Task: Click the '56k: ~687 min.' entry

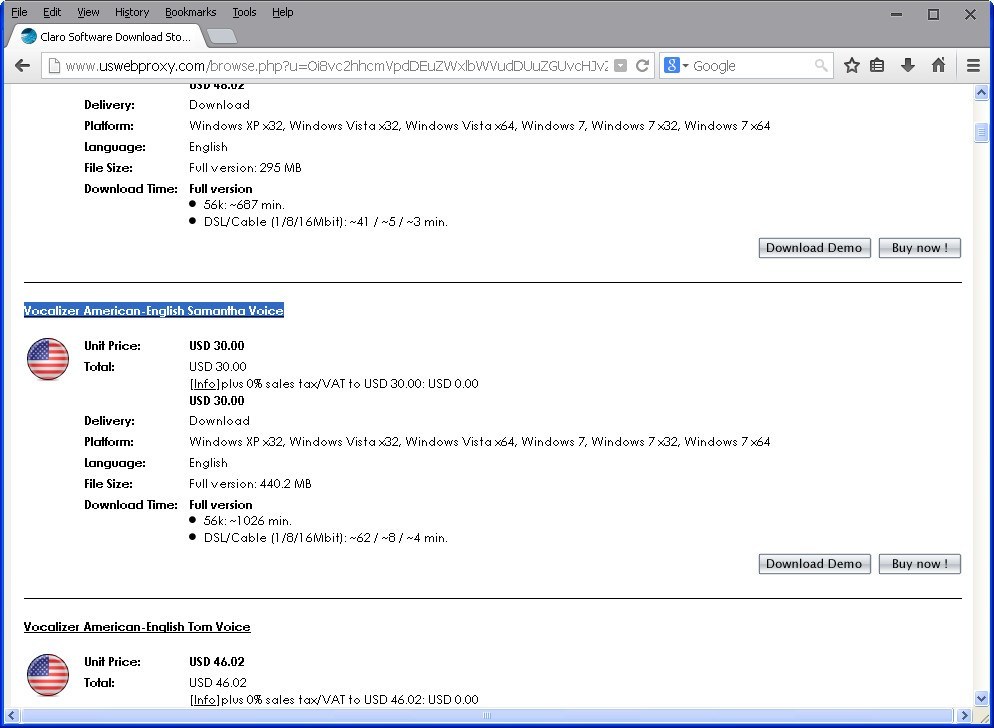Action: [x=244, y=205]
